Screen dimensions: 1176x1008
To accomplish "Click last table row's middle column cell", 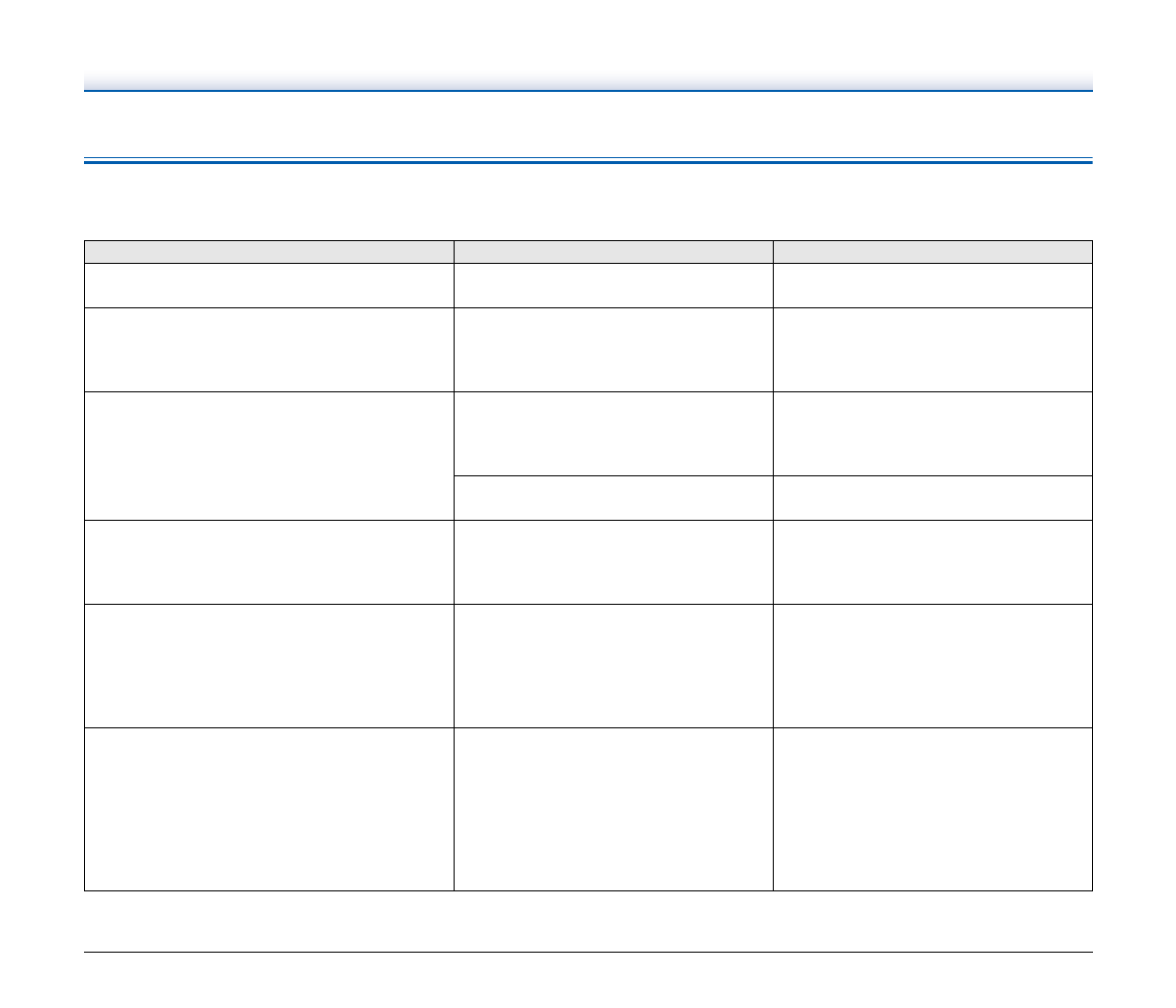I will (x=613, y=808).
